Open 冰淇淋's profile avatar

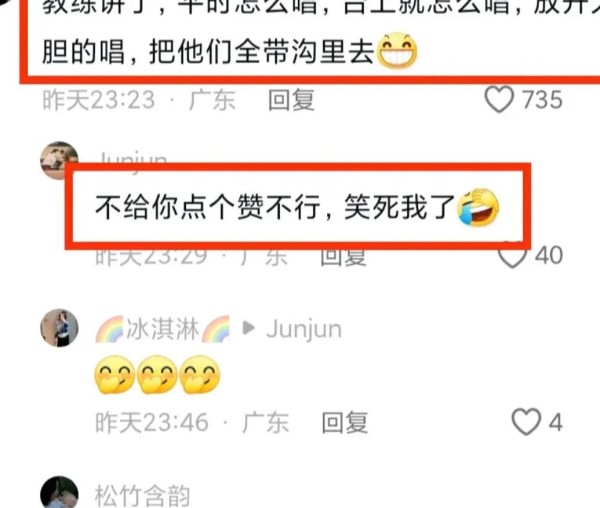click(59, 328)
